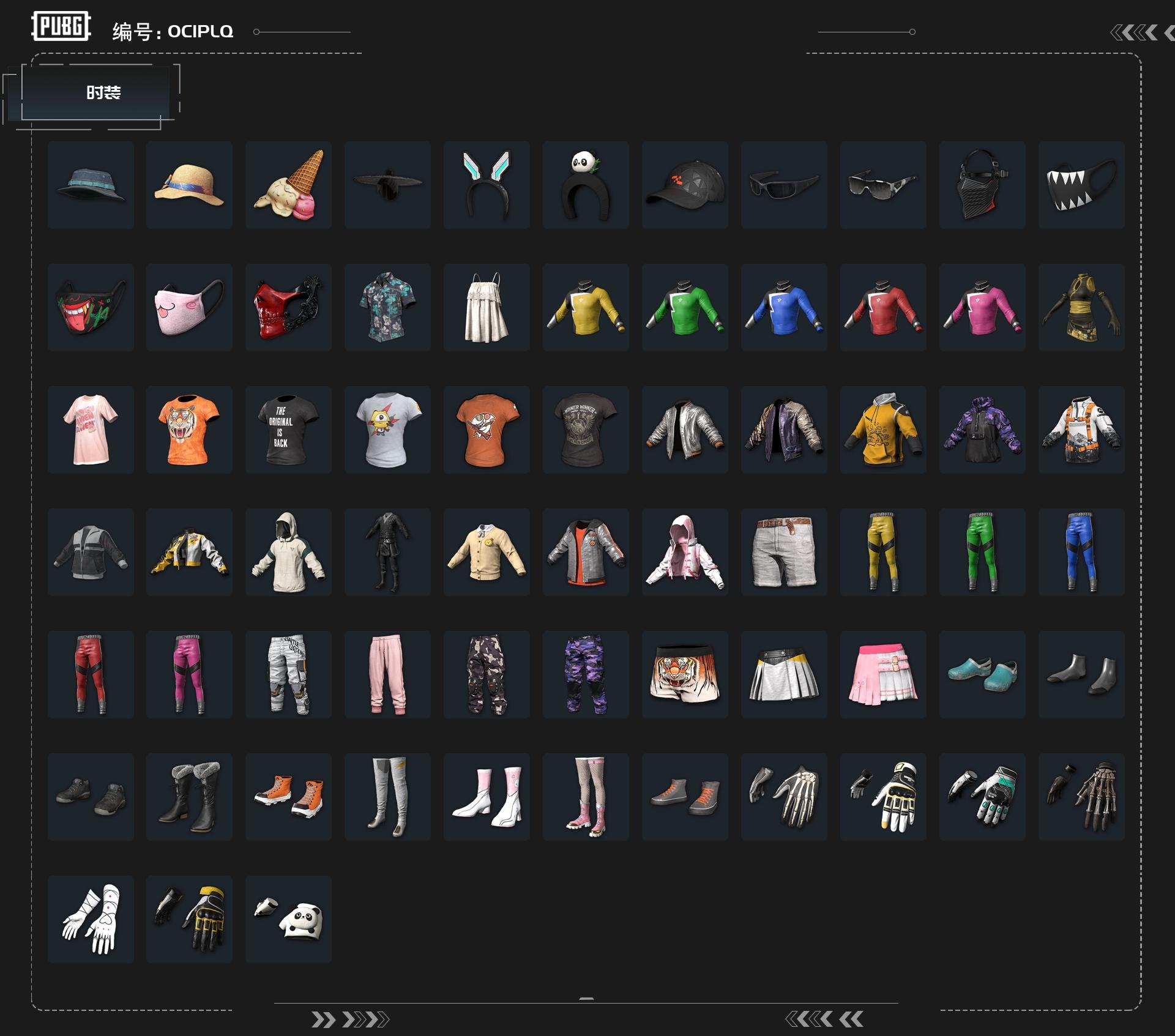Select the silver bomber jacket

point(685,430)
